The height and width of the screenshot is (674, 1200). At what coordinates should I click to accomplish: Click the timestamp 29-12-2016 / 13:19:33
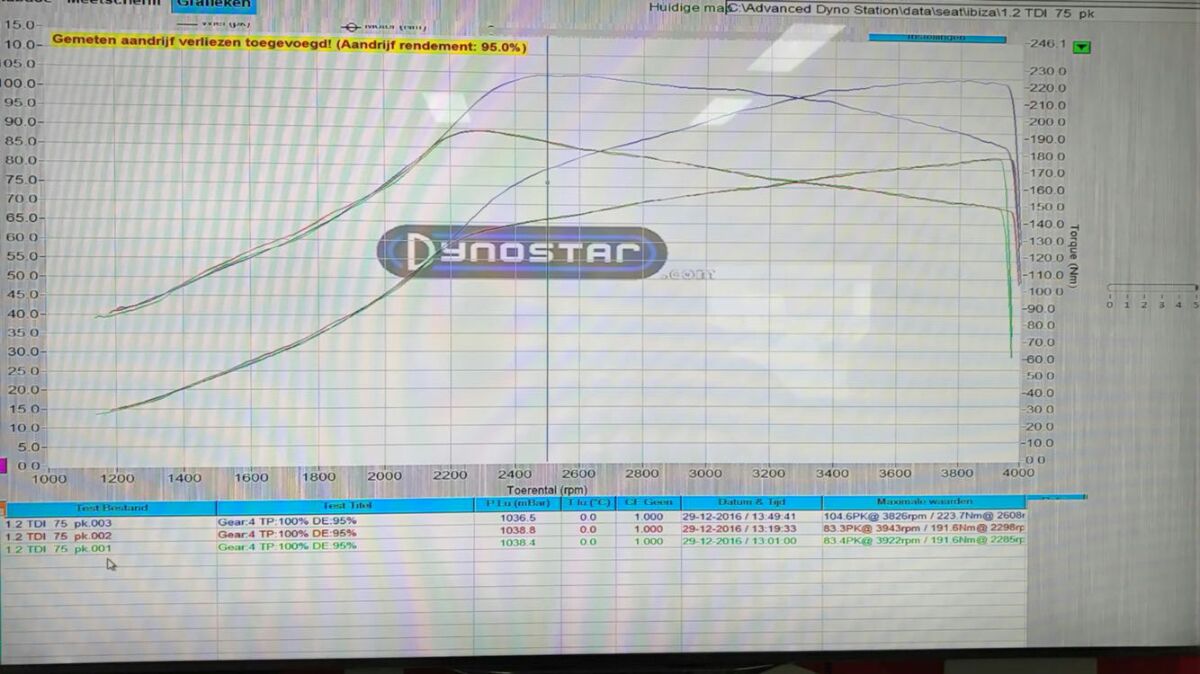tap(739, 529)
